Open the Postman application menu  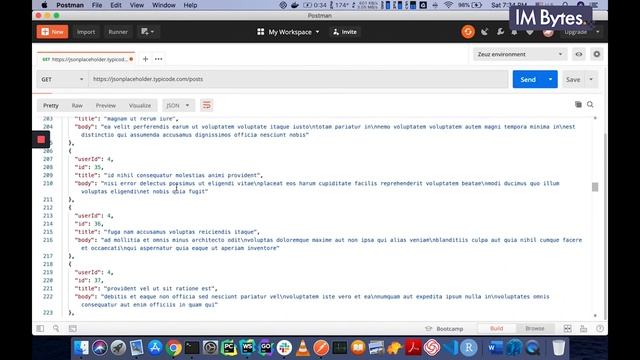70,5
